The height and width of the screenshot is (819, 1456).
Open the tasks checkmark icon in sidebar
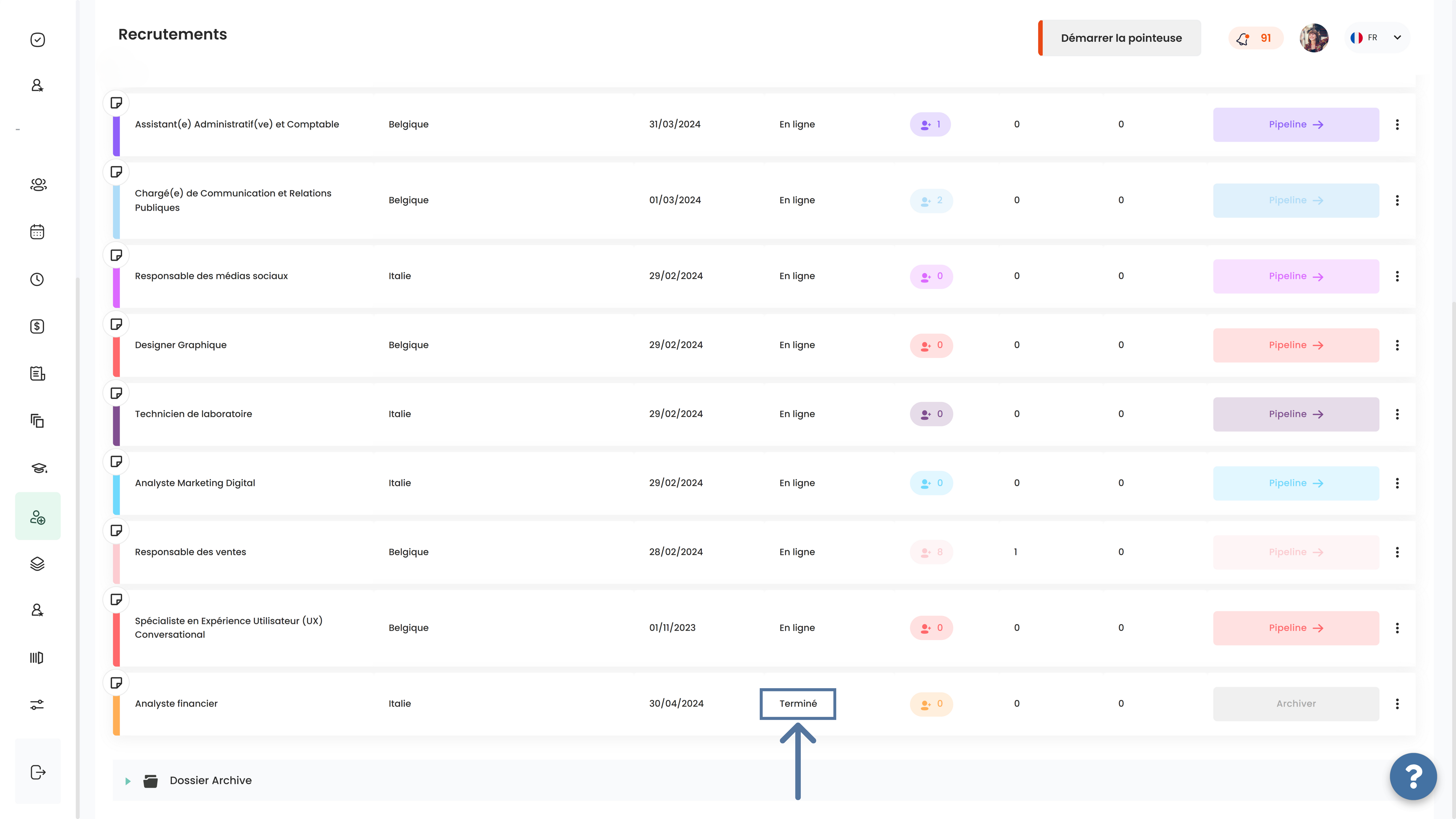37,40
